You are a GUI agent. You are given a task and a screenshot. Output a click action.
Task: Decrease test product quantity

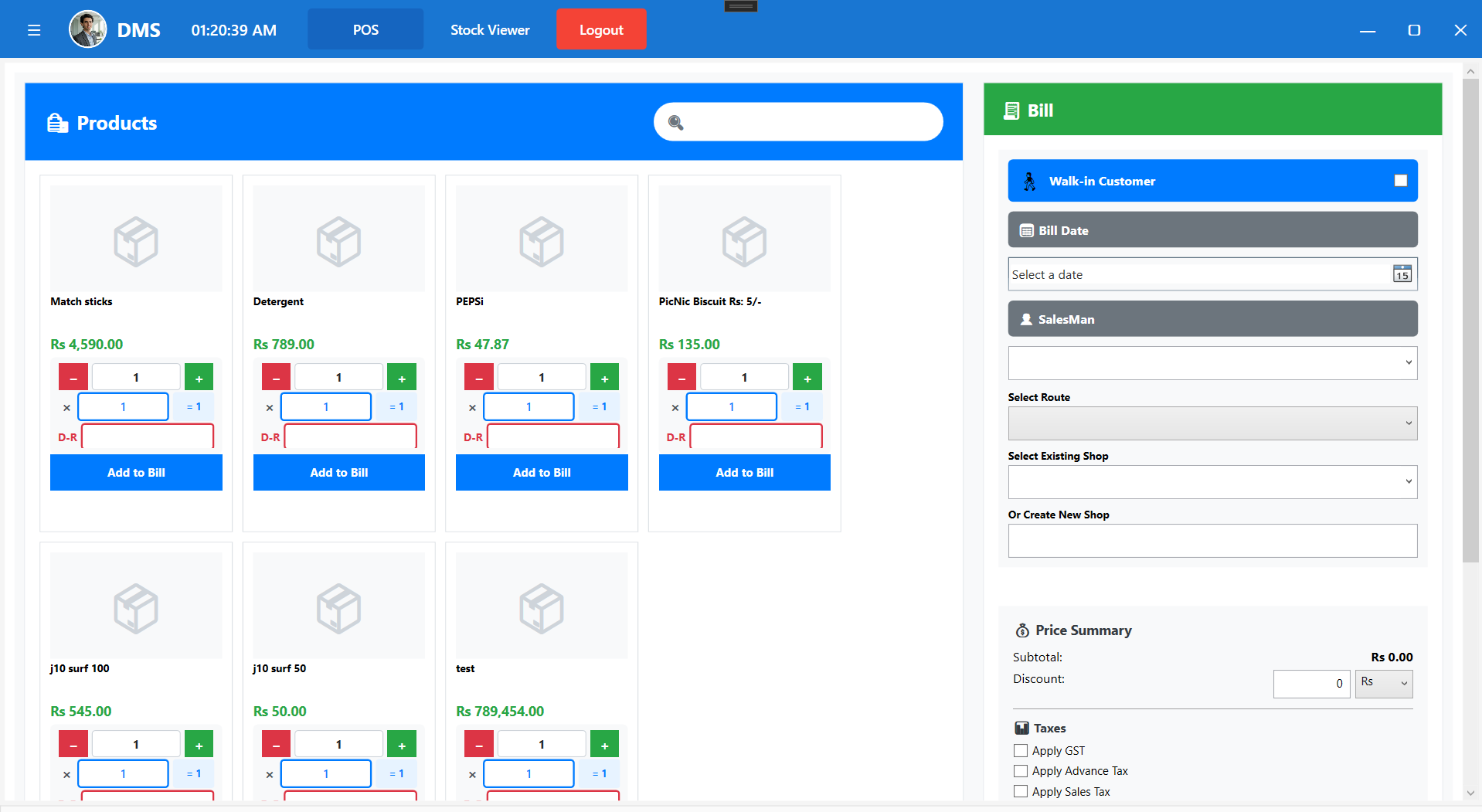479,744
